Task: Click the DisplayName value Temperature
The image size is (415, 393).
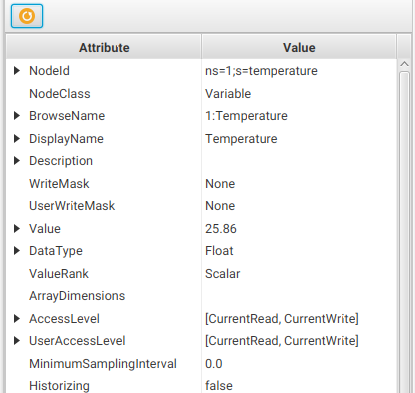Action: tap(241, 139)
